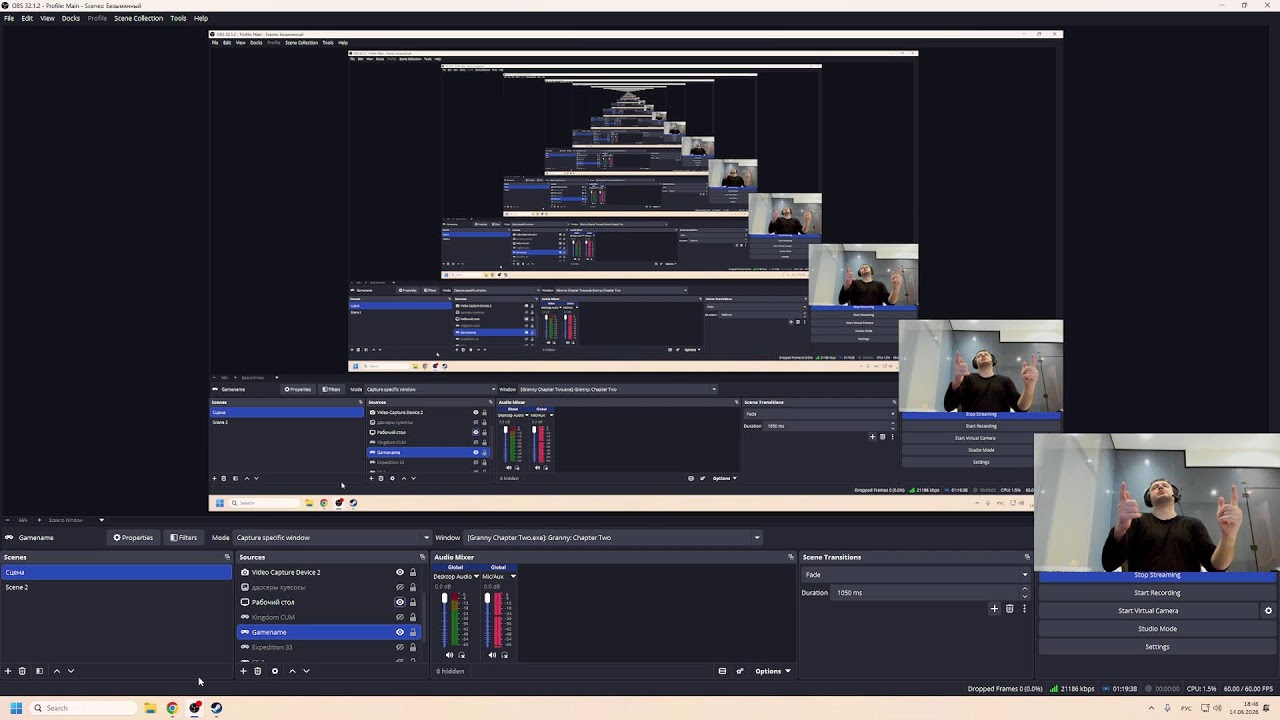The image size is (1280, 720).
Task: Lock the Рабочий стол source
Action: [413, 602]
